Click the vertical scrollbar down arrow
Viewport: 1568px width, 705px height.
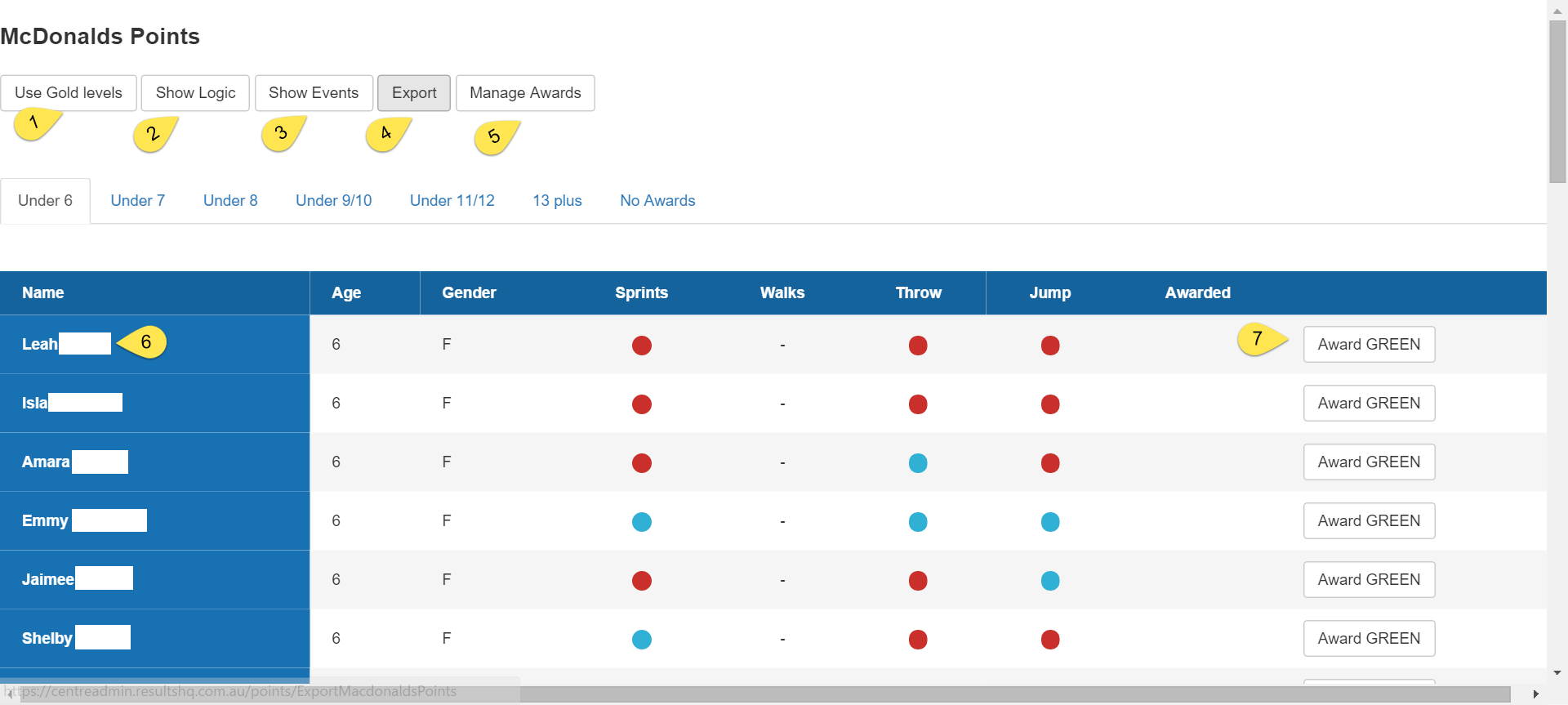pos(1557,673)
